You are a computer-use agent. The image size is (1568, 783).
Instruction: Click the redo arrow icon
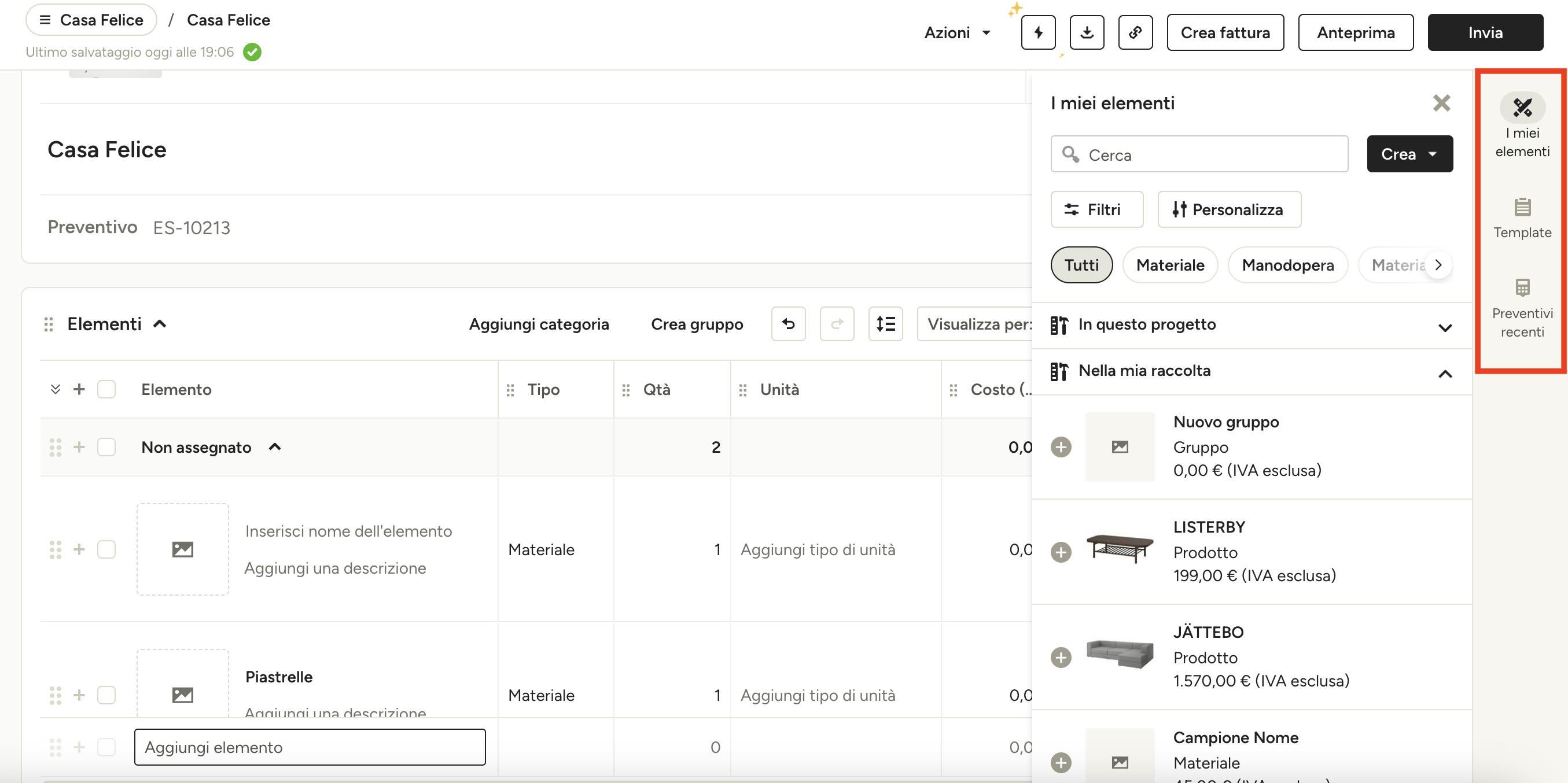tap(837, 324)
